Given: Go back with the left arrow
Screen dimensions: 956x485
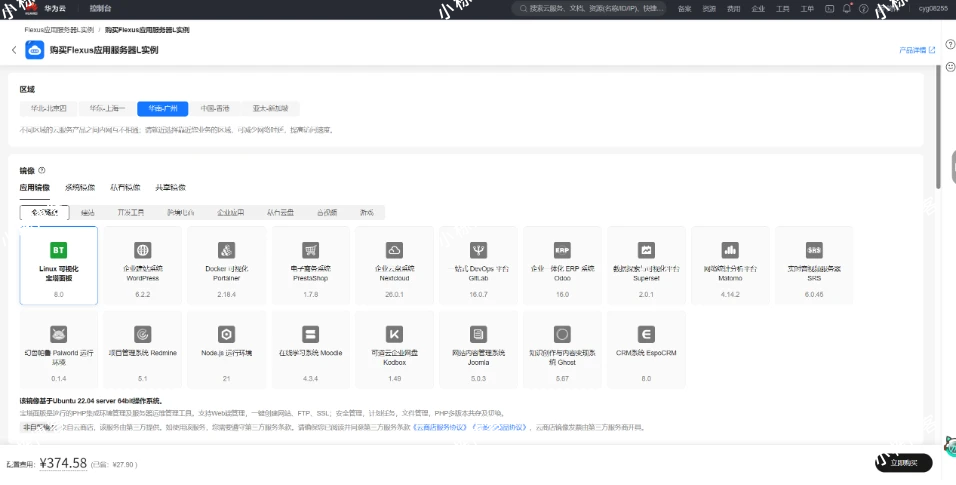Looking at the screenshot, I should click(14, 50).
